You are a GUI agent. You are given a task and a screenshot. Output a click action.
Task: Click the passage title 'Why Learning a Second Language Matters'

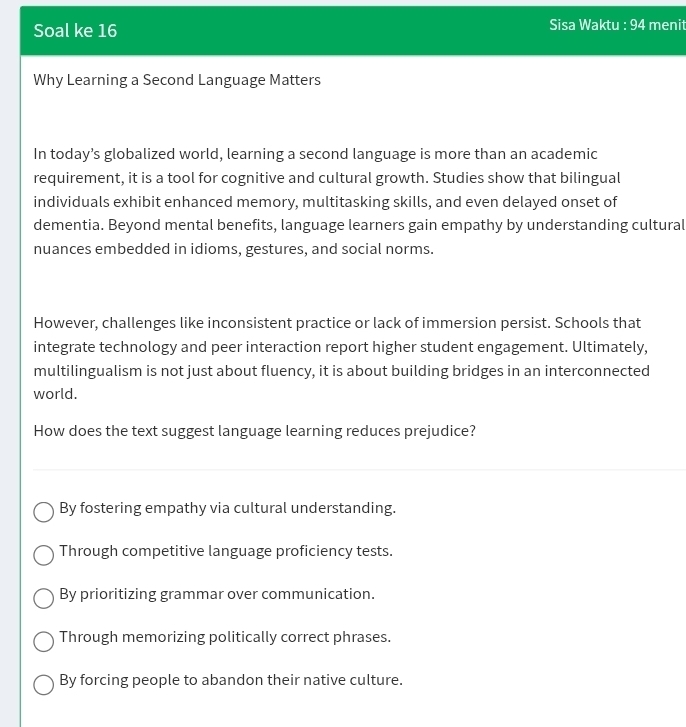pos(177,80)
